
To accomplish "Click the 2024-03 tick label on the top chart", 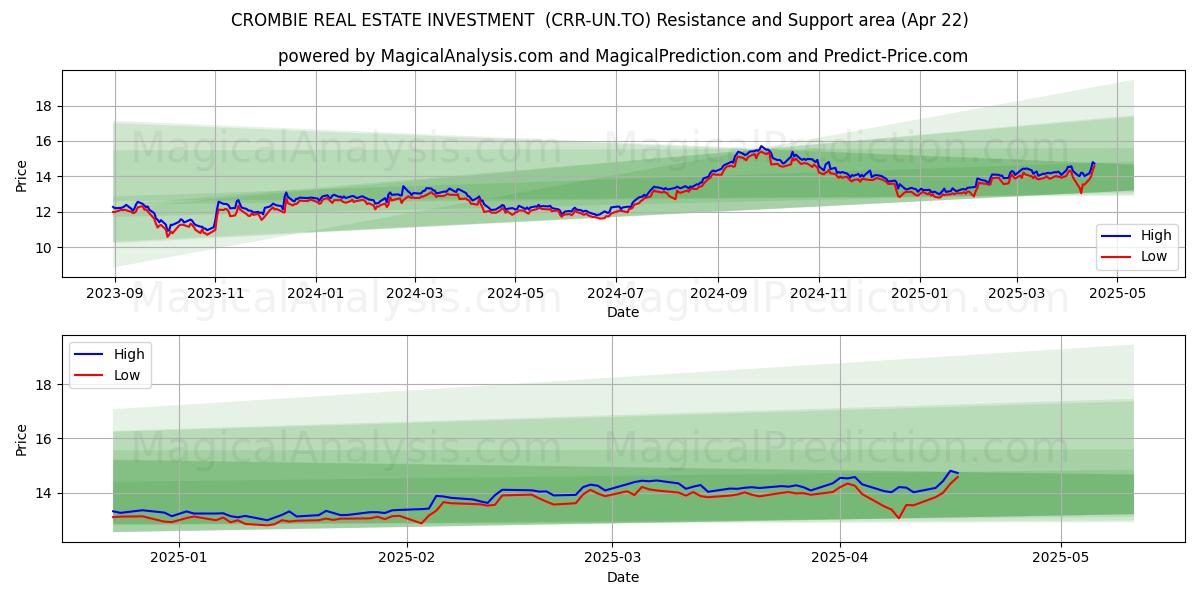I will [414, 294].
